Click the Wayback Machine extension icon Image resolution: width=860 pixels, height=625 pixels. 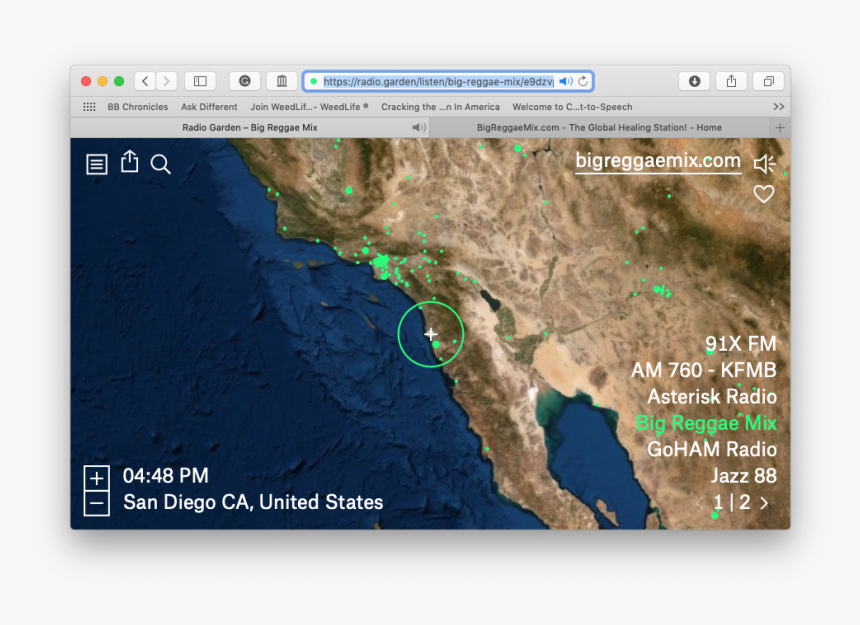pos(282,81)
